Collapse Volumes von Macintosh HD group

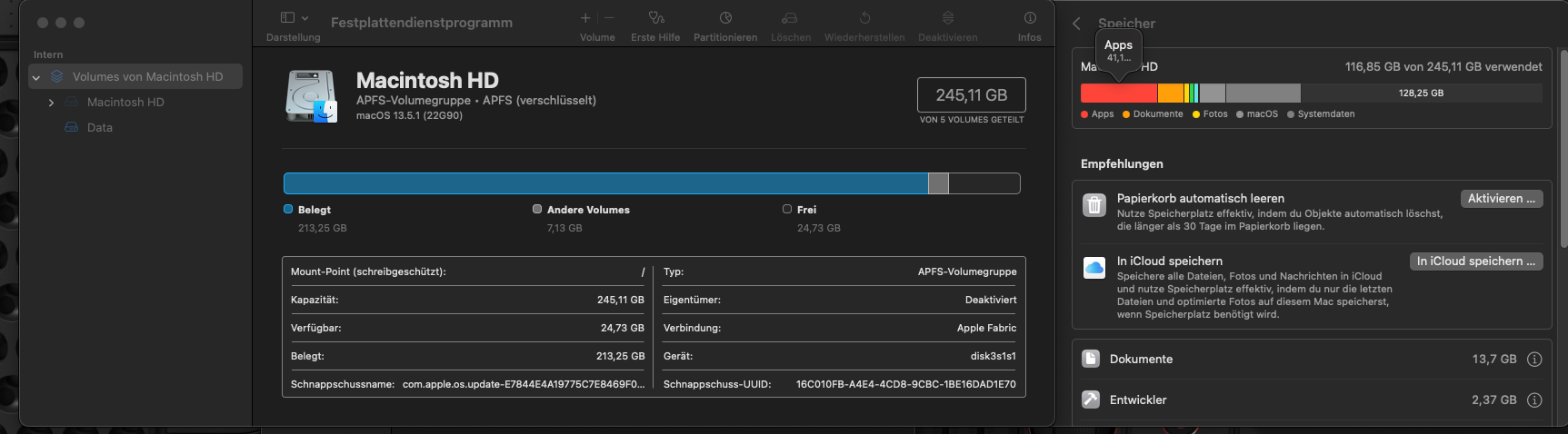coord(36,77)
